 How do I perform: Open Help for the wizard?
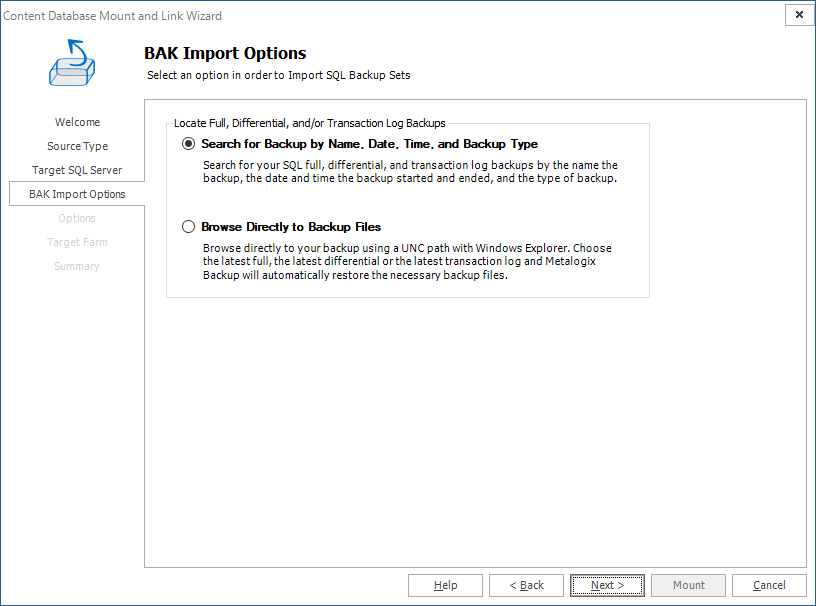pyautogui.click(x=445, y=585)
